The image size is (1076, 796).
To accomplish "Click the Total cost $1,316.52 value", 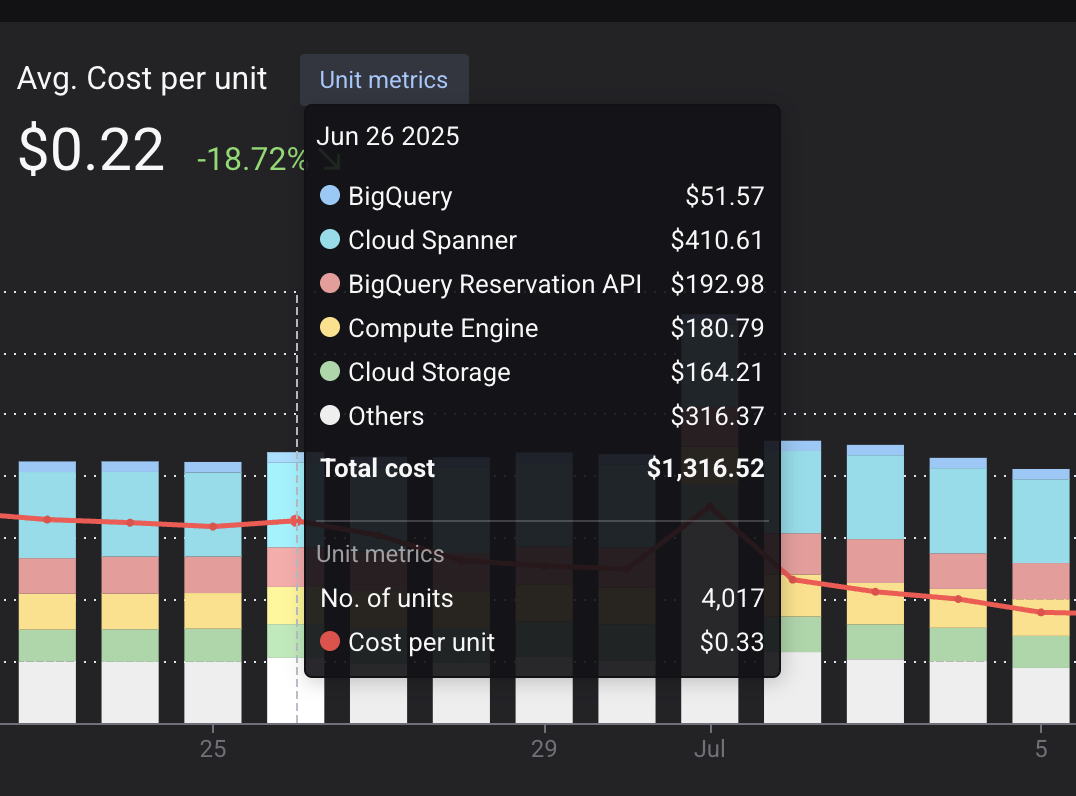I will coord(705,468).
